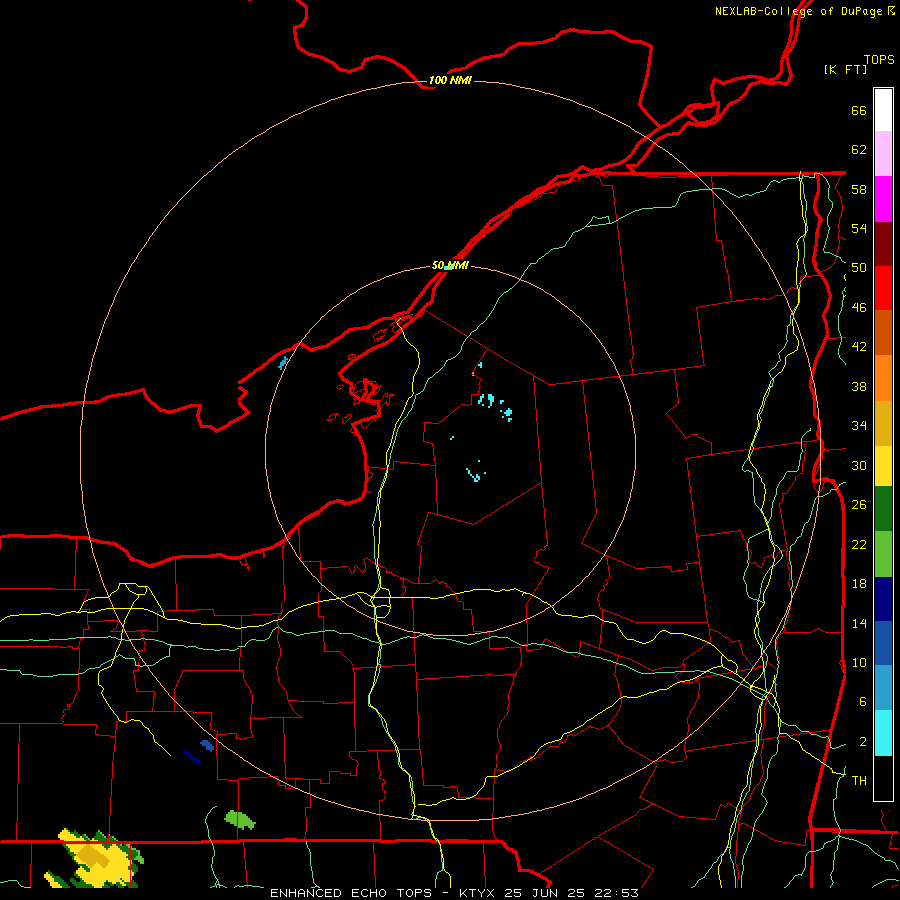Screen dimensions: 900x900
Task: Click the 50 legend value
Action: tap(859, 268)
